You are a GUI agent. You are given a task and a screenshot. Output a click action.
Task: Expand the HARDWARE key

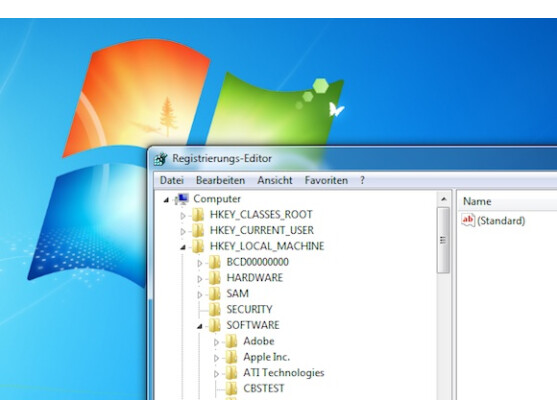click(x=199, y=279)
